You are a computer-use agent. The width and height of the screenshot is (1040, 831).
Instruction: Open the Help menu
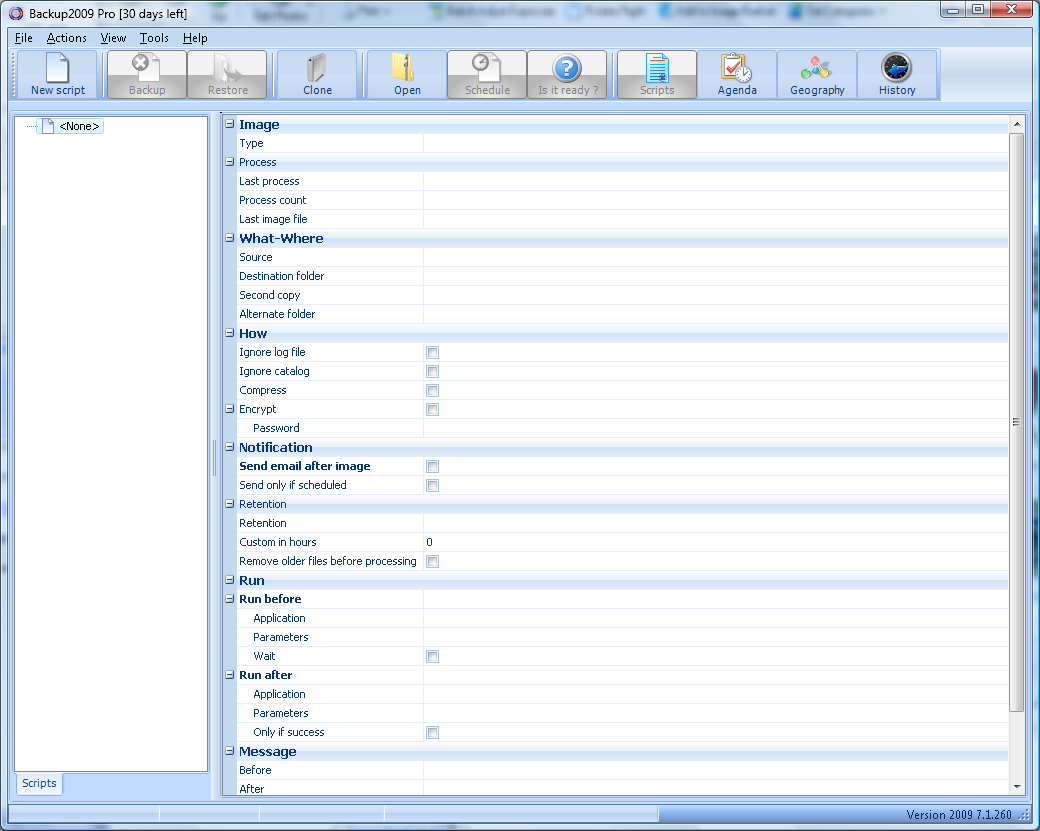click(x=195, y=38)
